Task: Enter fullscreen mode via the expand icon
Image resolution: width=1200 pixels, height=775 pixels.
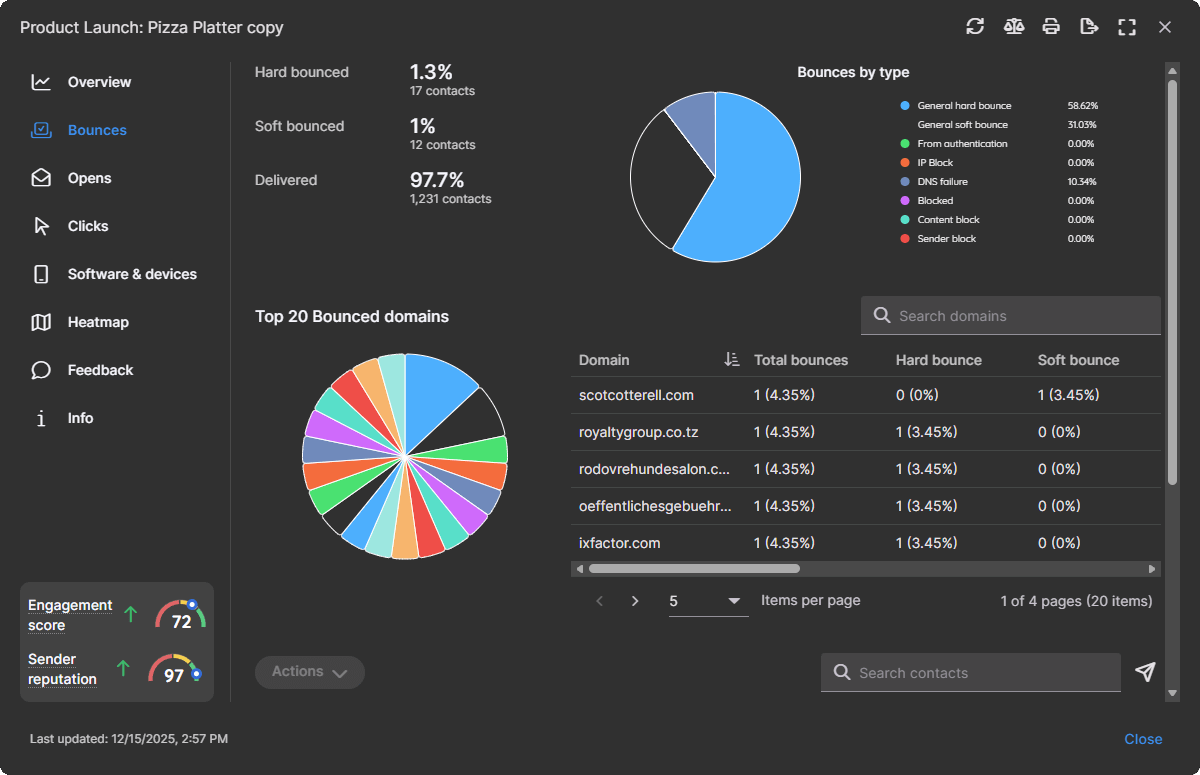Action: (1126, 27)
